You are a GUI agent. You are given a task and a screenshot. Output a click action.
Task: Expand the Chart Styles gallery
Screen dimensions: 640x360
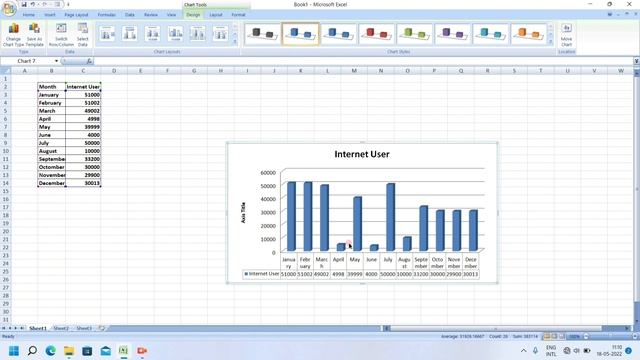[x=551, y=42]
